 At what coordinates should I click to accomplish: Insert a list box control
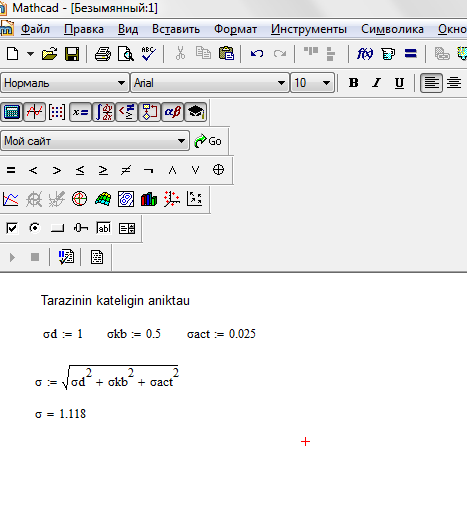(x=127, y=228)
